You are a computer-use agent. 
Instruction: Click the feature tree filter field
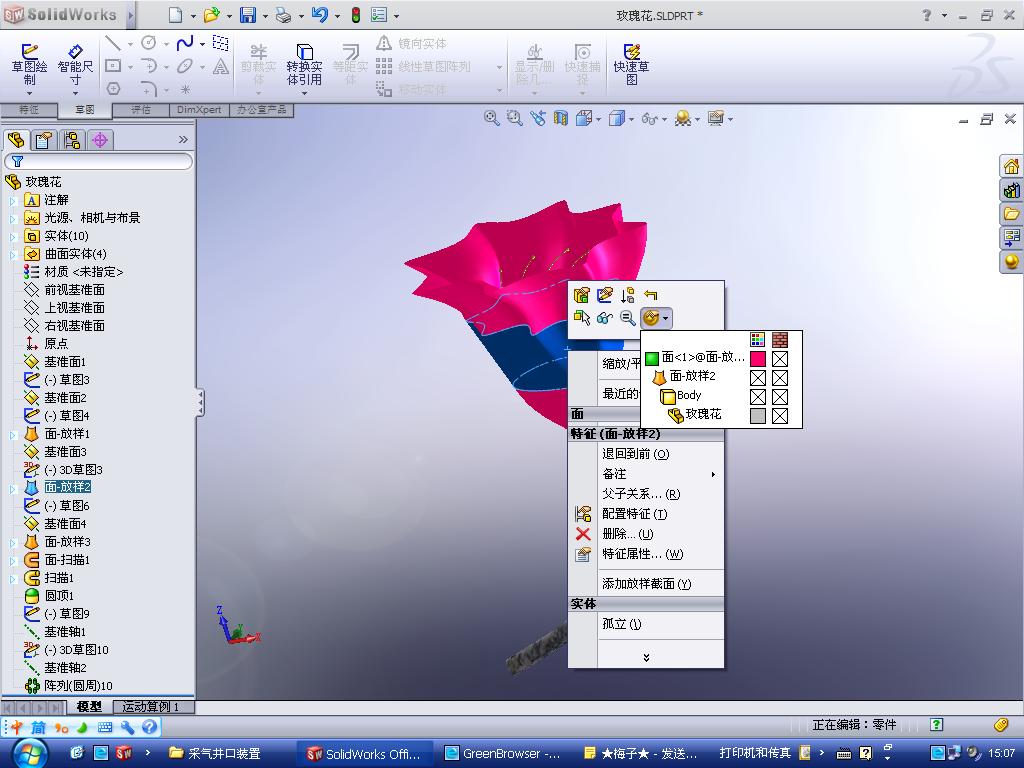point(99,161)
